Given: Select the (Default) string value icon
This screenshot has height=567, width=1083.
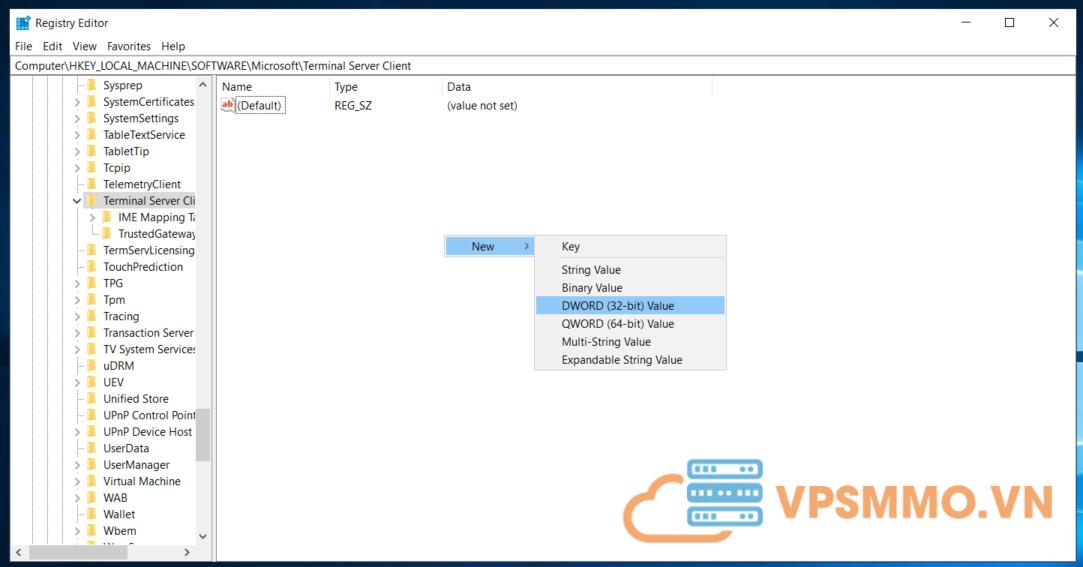Looking at the screenshot, I should coord(227,105).
